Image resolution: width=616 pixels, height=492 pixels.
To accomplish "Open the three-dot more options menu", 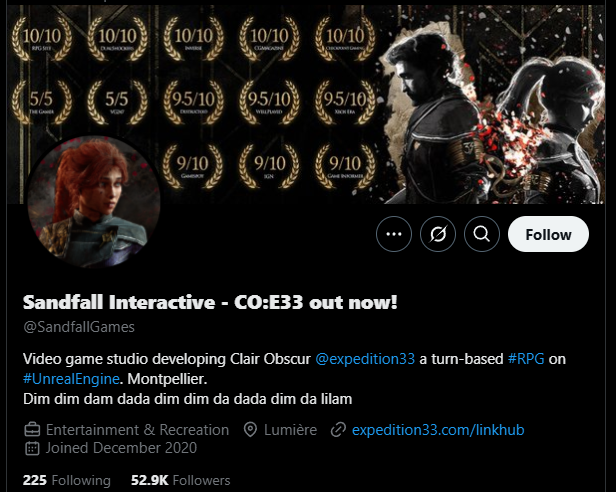I will click(x=394, y=234).
